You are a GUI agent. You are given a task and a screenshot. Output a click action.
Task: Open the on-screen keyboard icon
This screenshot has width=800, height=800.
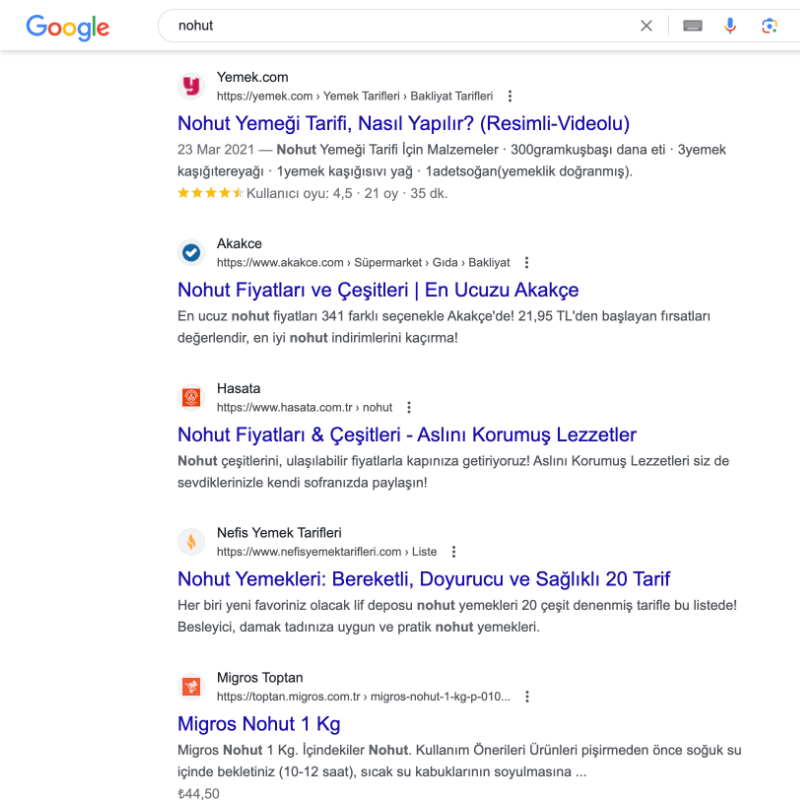pos(692,26)
